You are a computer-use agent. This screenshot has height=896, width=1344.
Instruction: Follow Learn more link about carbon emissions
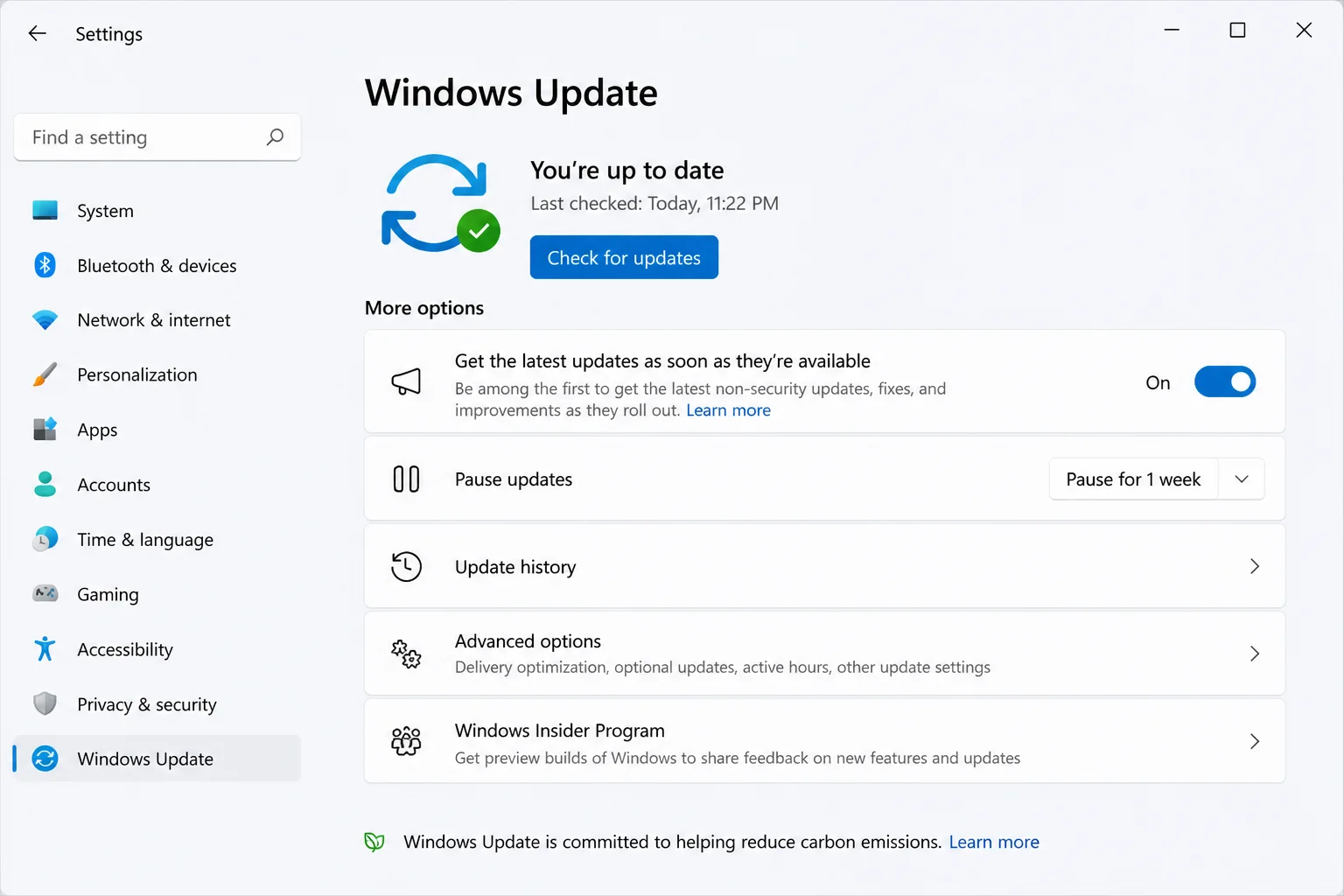tap(994, 842)
